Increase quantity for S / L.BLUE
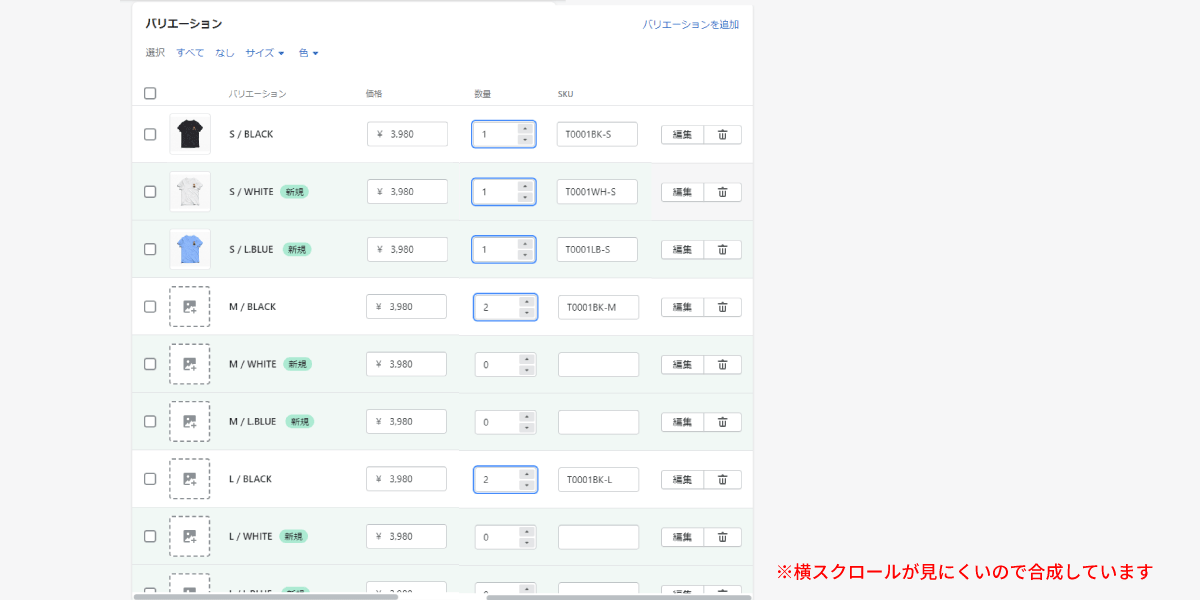 coord(526,244)
